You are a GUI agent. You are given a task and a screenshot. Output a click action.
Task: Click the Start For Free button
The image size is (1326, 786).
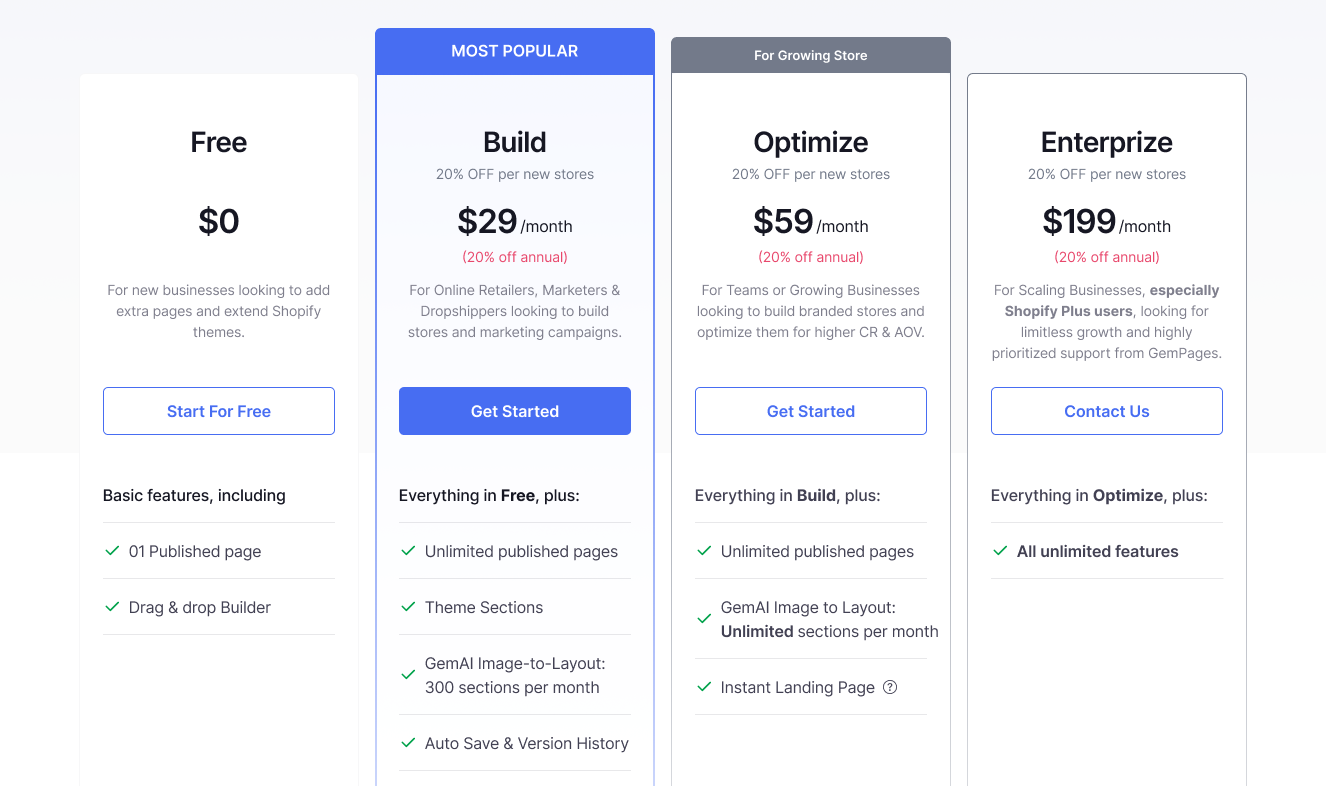tap(218, 411)
